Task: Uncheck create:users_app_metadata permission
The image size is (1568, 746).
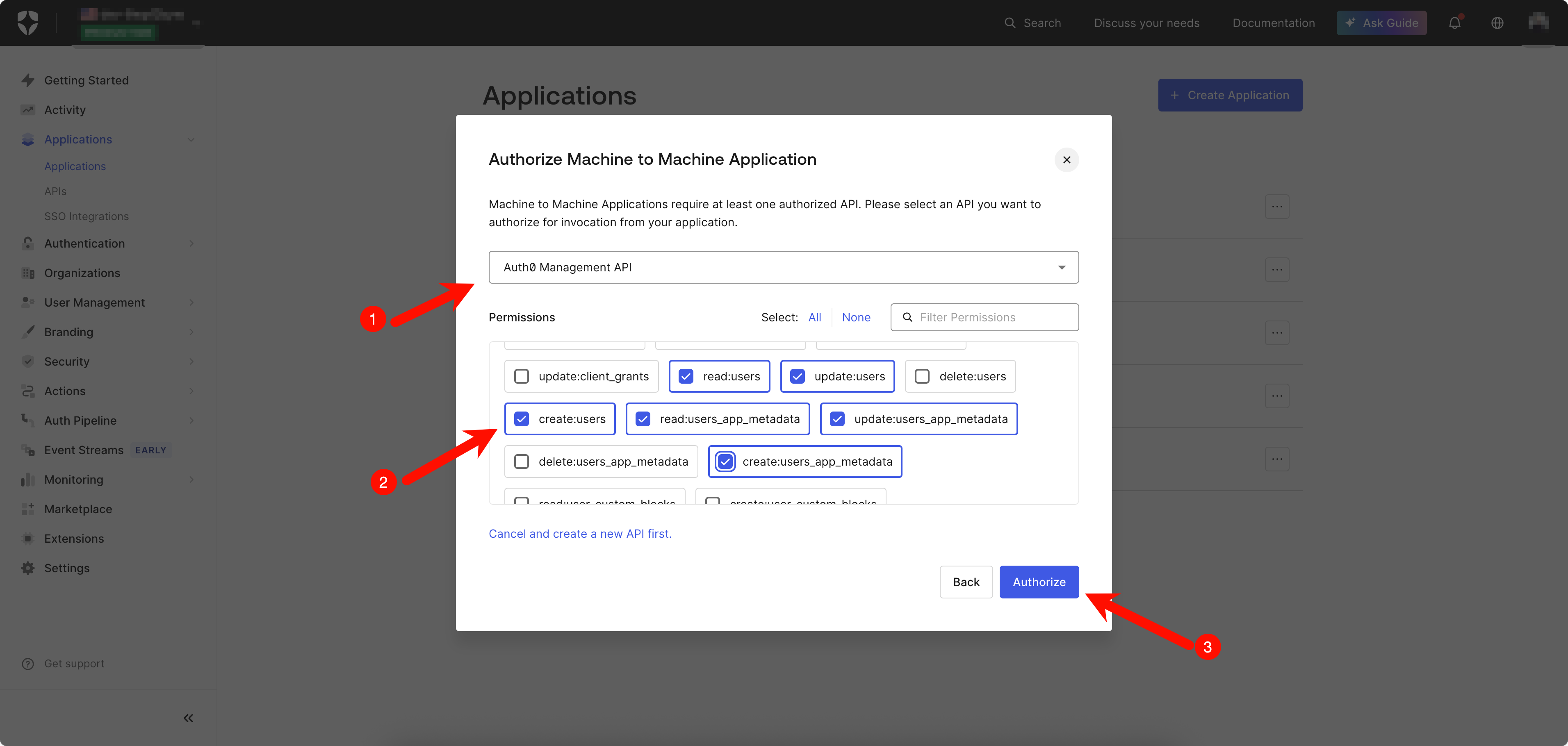Action: click(x=725, y=462)
